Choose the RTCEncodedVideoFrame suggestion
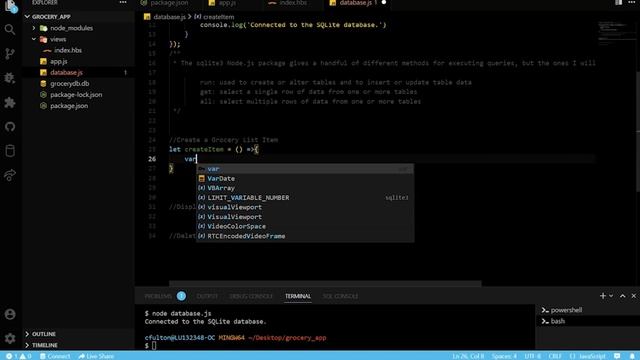Screen dimensions: 640x360 point(305,236)
